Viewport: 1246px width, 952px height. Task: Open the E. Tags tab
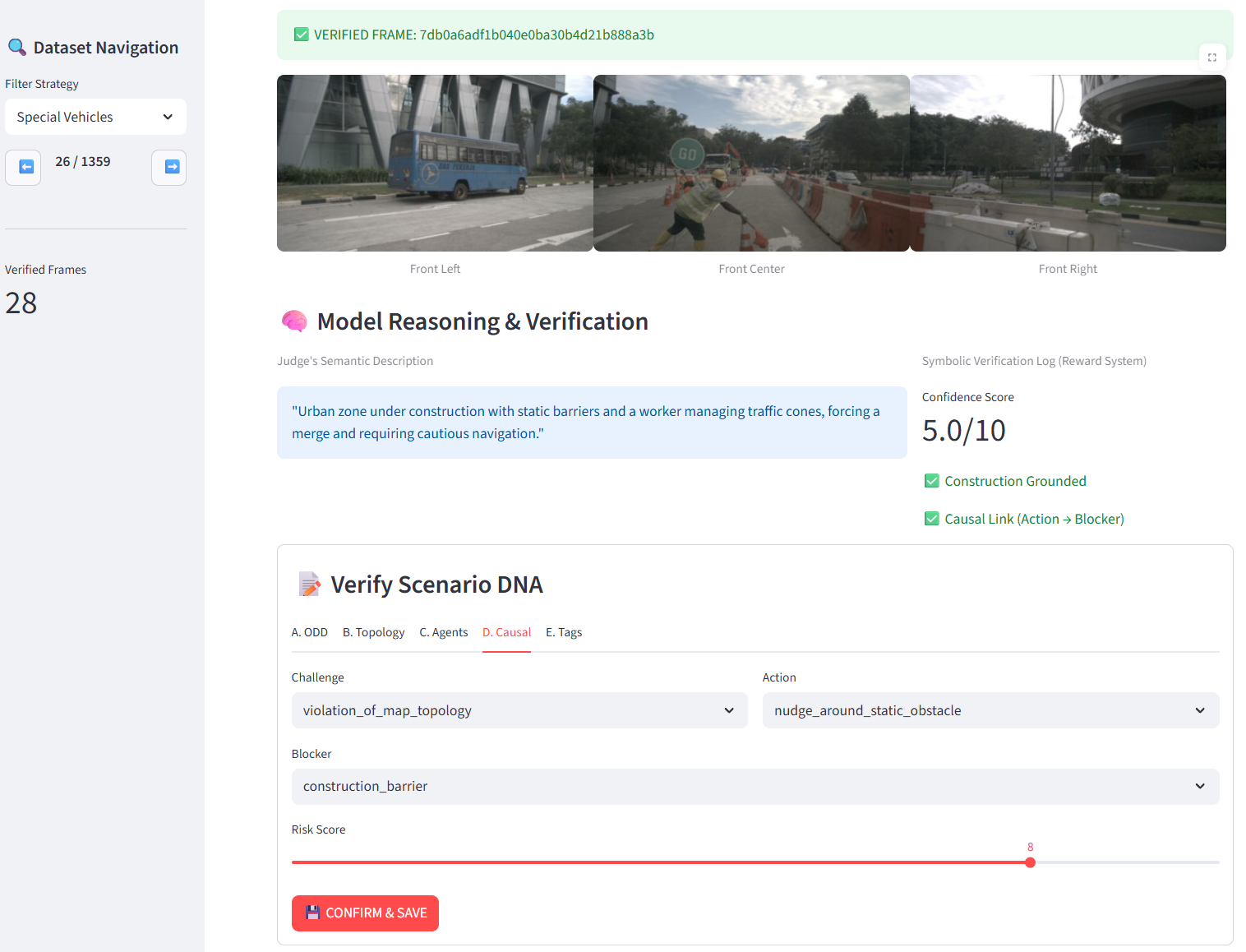[563, 632]
